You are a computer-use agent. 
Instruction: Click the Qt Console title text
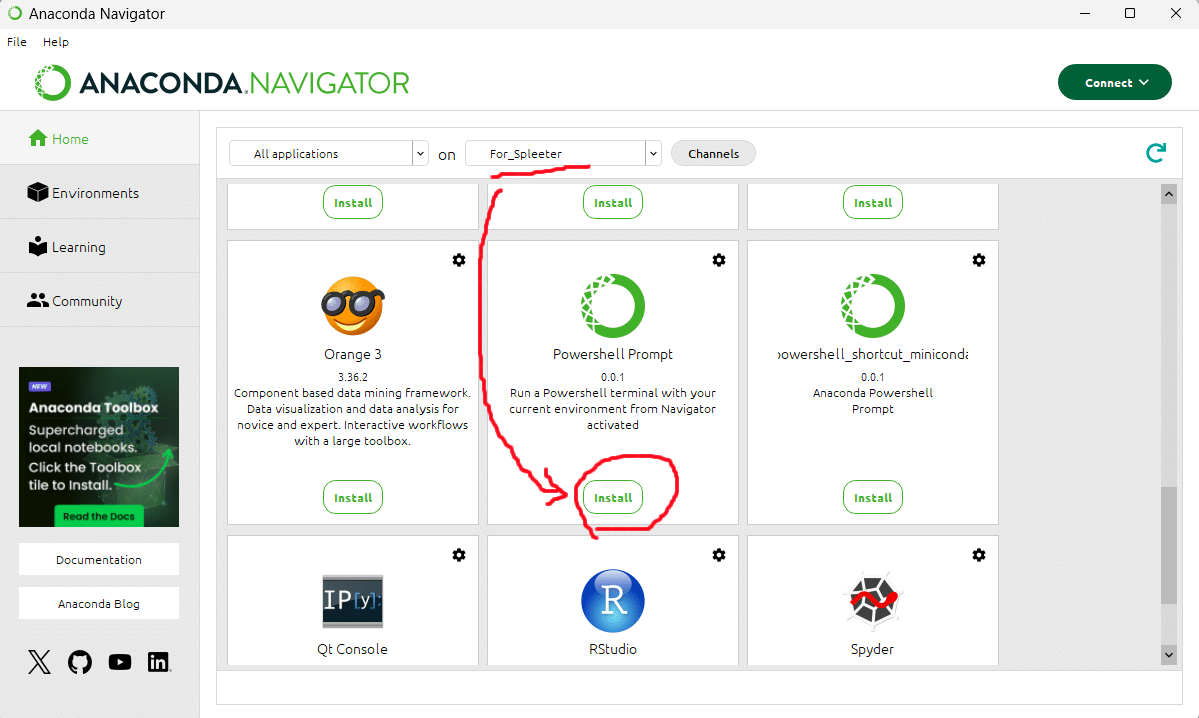click(x=353, y=649)
